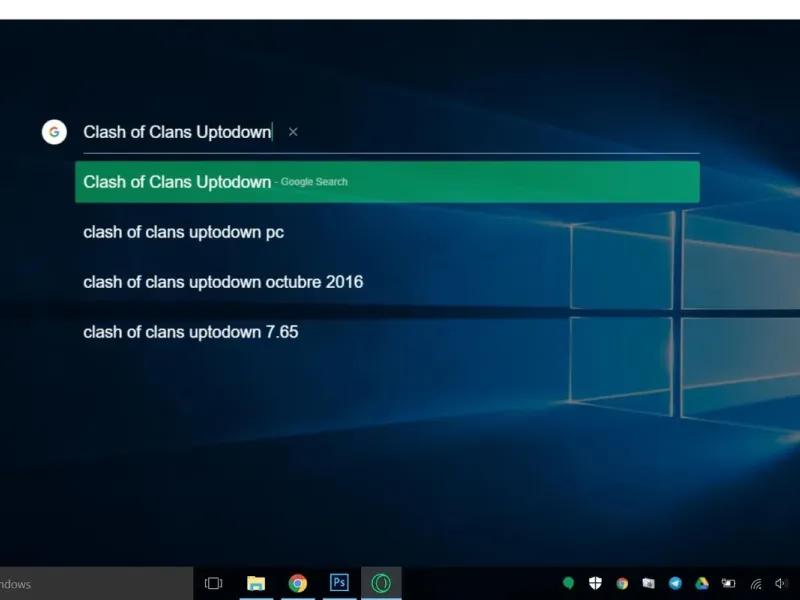This screenshot has width=800, height=600.
Task: Choose suggestion 'clash of clans uptodown pc'
Action: pos(184,232)
